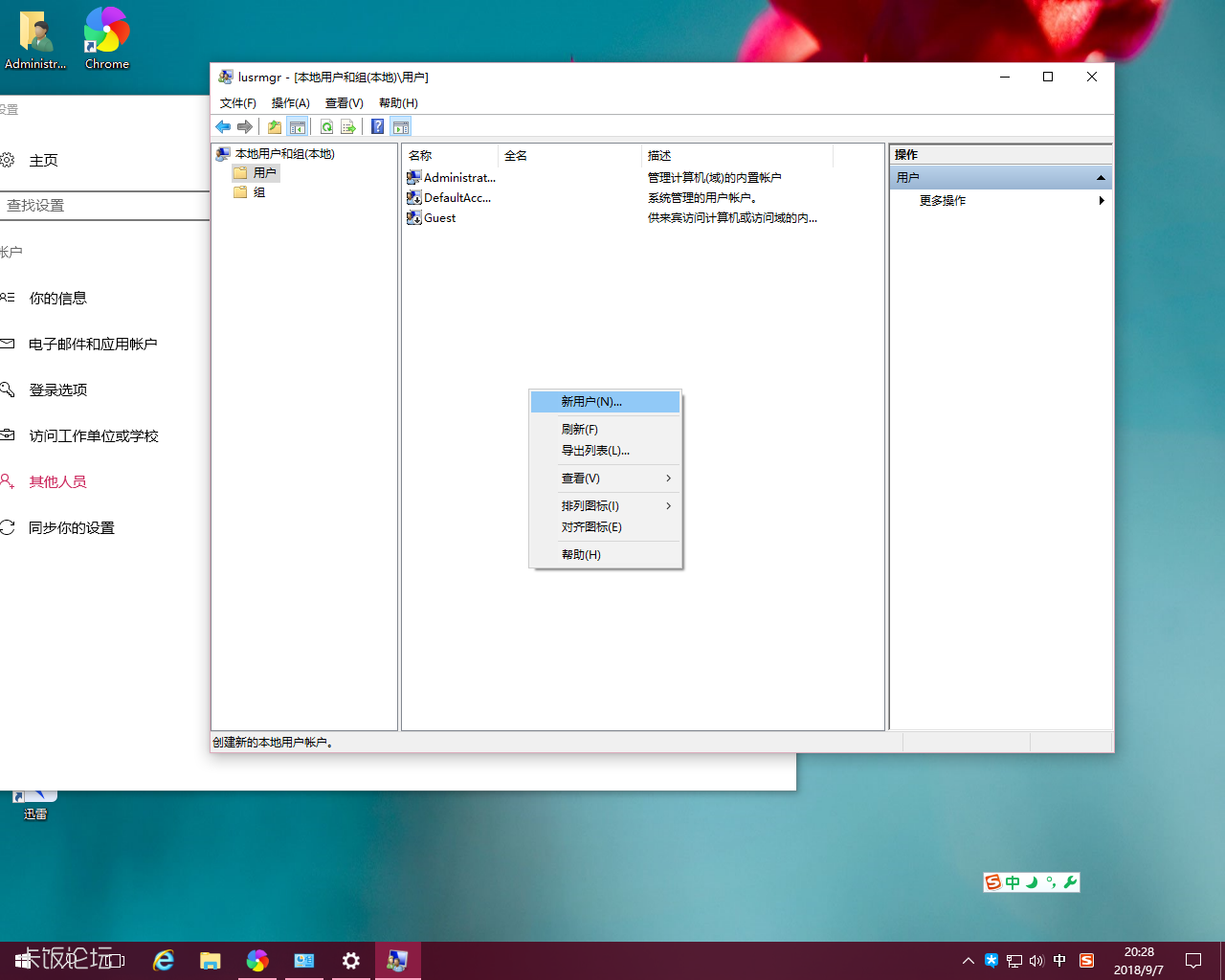The image size is (1225, 980).
Task: Click the Sogou S icon in system tray
Action: point(1086,961)
